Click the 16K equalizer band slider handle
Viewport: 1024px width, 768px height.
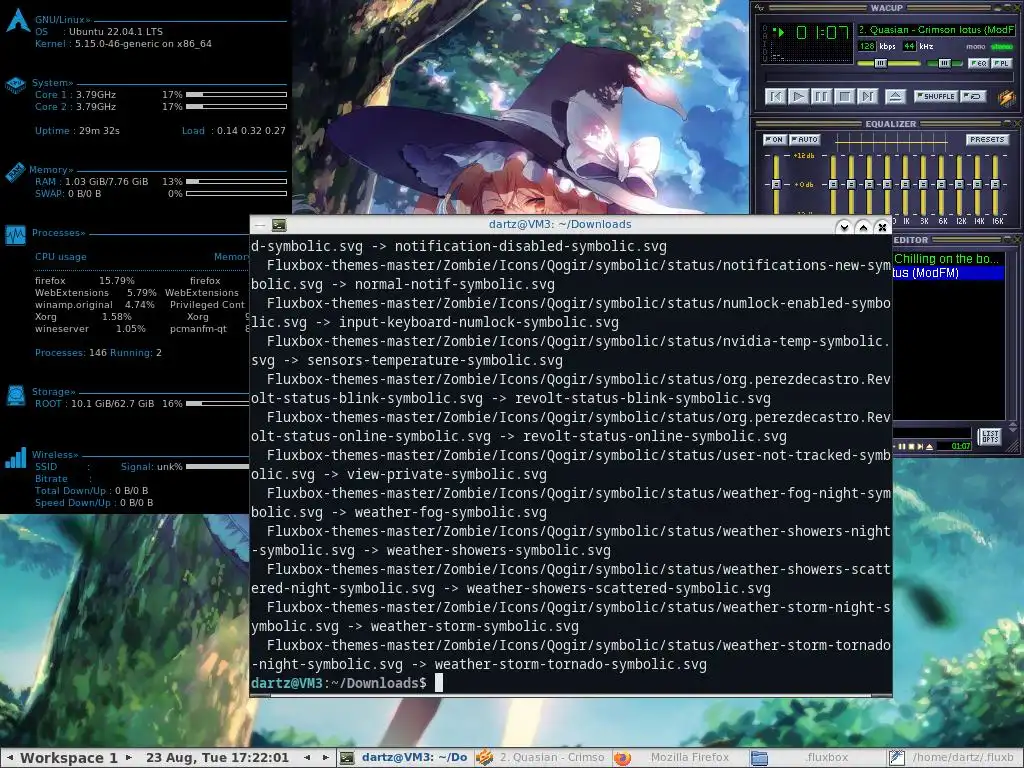tap(995, 185)
